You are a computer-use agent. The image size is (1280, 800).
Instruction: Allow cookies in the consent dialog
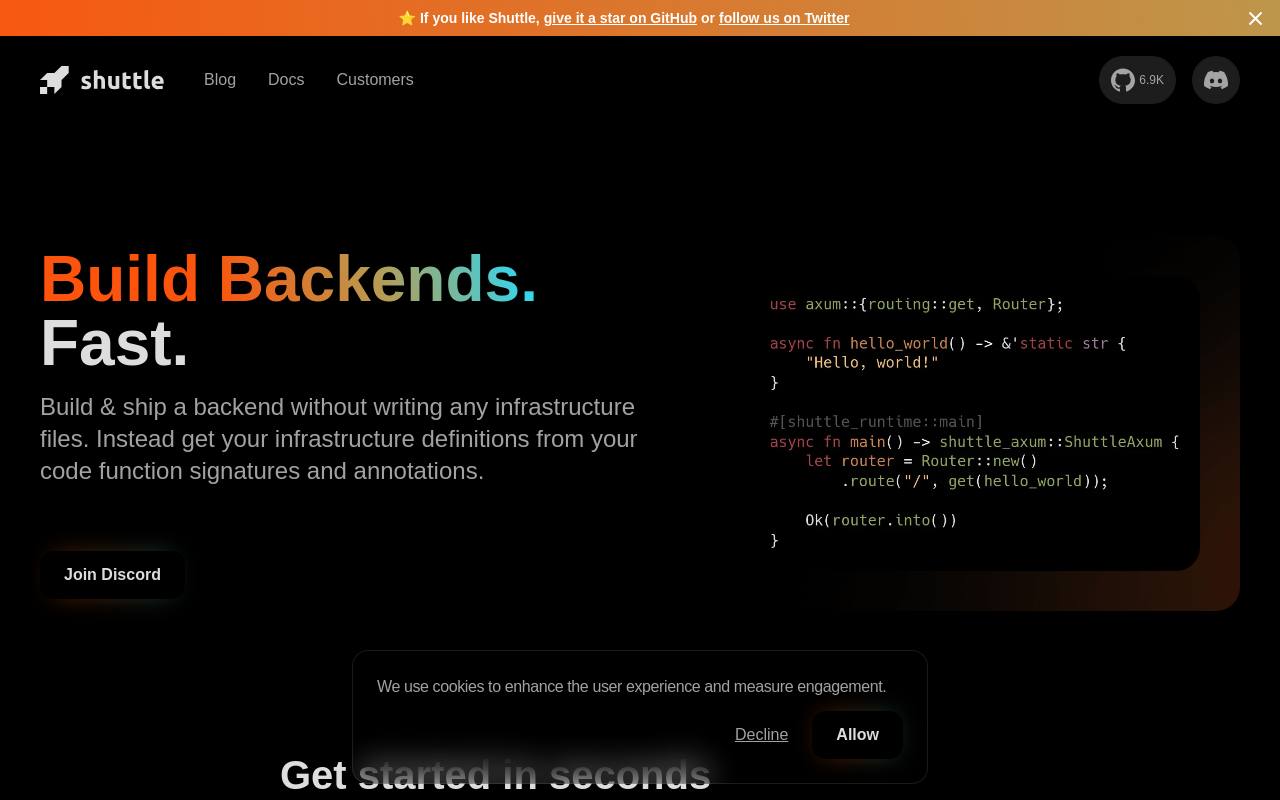click(x=857, y=735)
